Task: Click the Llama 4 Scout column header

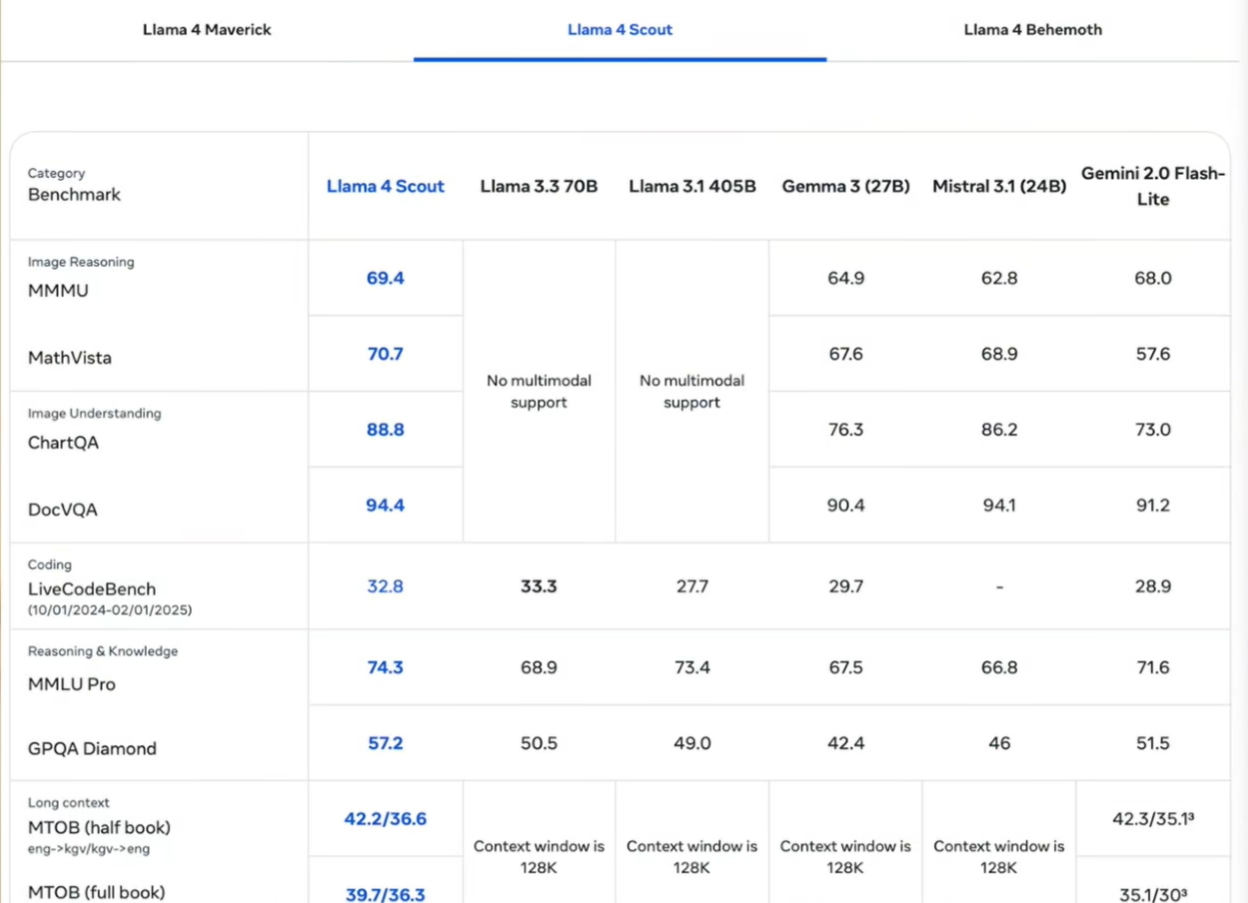Action: pos(385,186)
